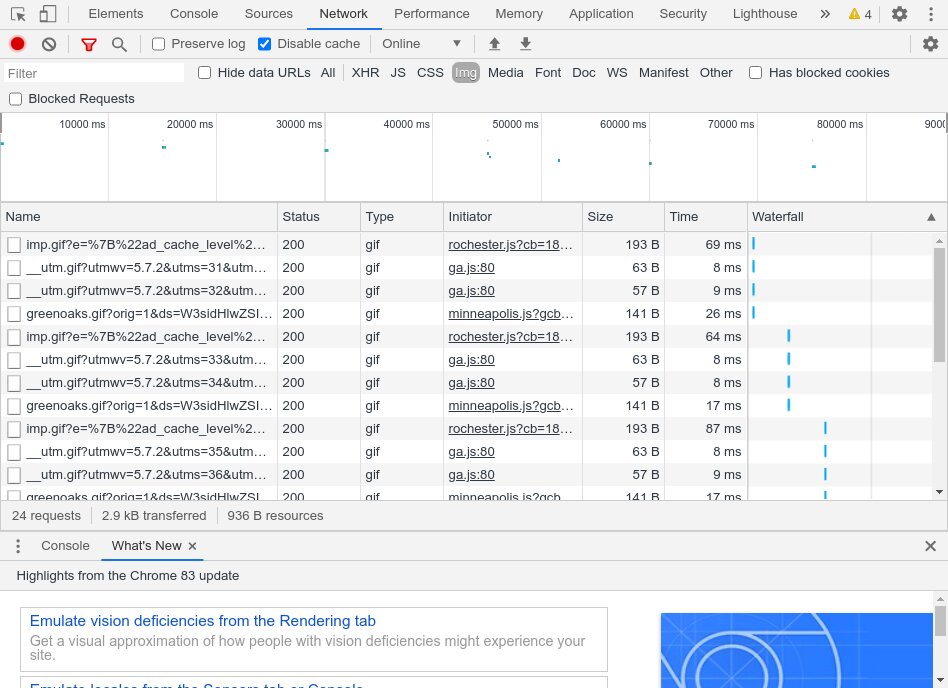The image size is (948, 688).
Task: Open the Security tab
Action: pyautogui.click(x=683, y=14)
